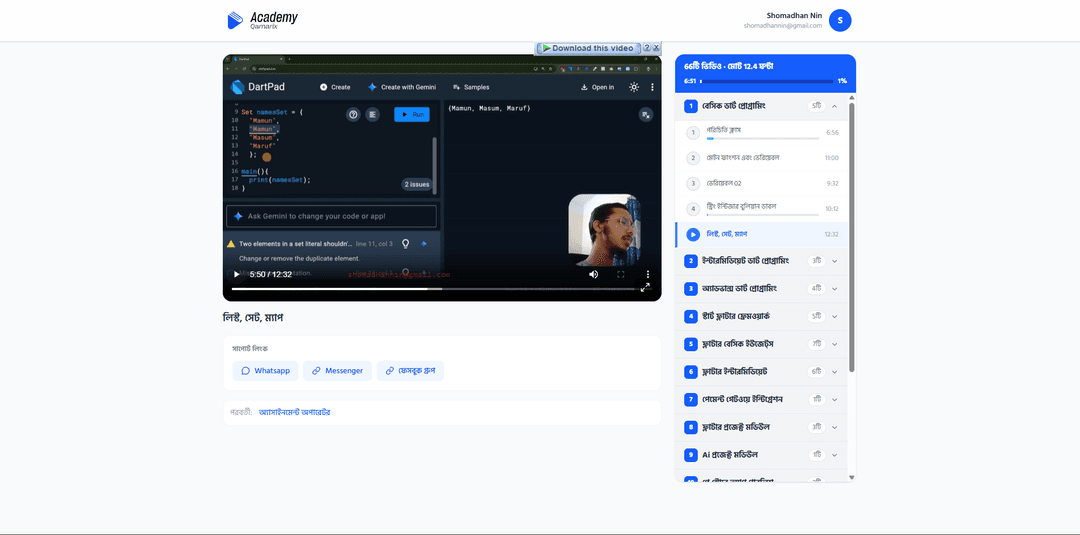Click the Academy Qamarix logo
Viewport: 1080px width, 535px height.
(262, 20)
